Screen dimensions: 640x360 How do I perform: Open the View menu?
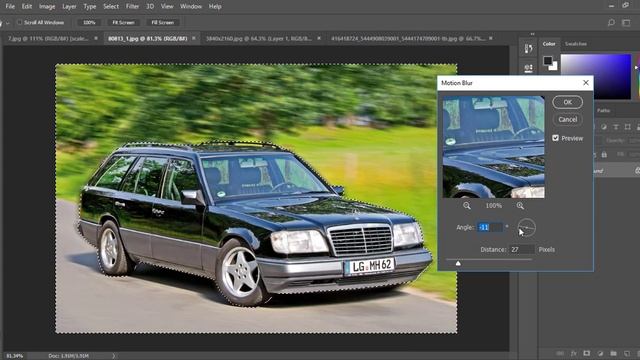[167, 7]
